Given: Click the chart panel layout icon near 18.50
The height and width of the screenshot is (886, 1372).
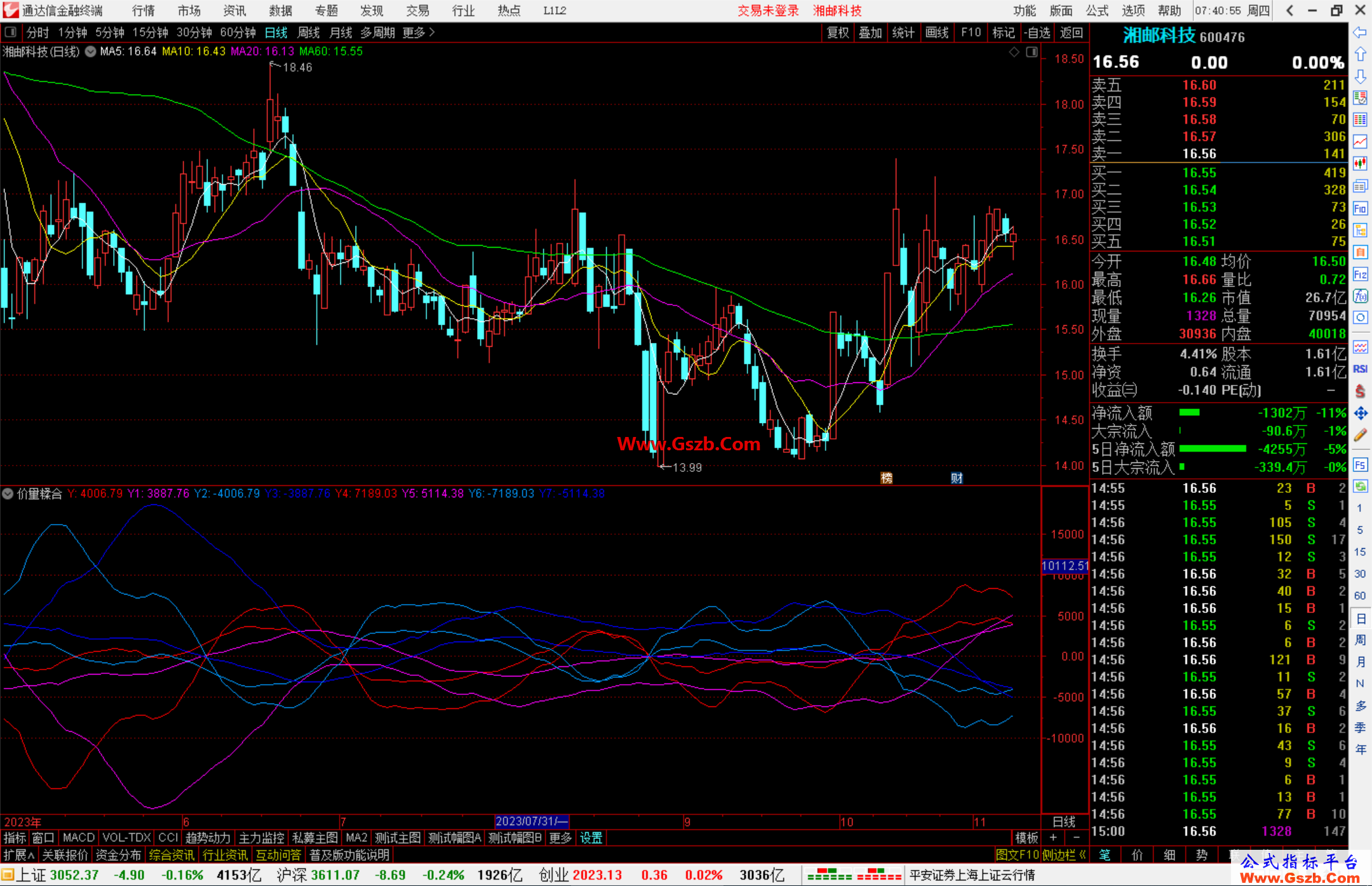Looking at the screenshot, I should 1032,52.
